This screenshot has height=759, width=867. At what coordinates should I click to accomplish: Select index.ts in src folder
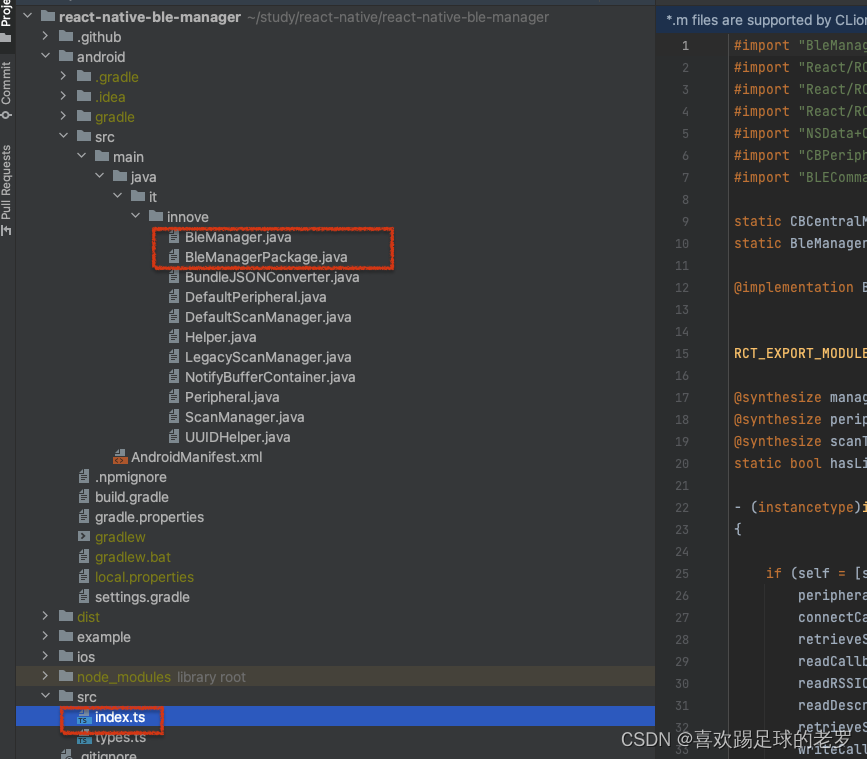coord(120,717)
